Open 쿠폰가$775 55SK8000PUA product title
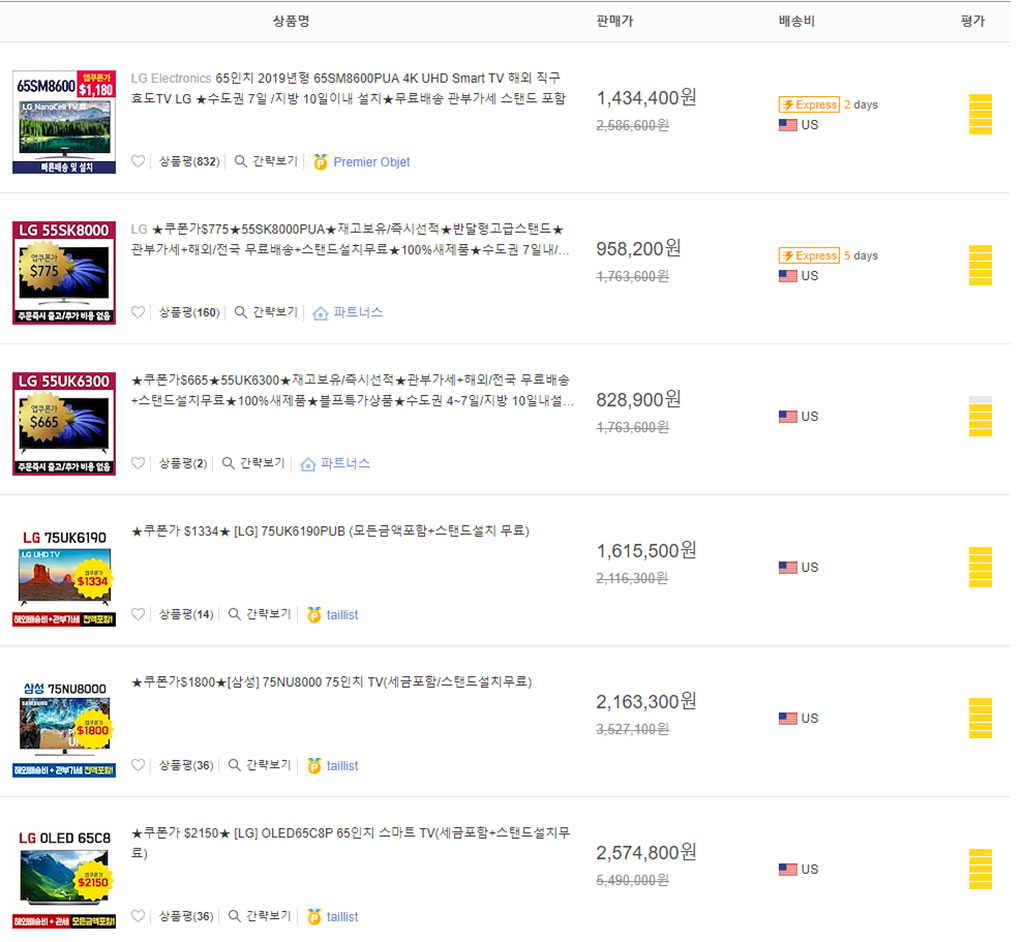The width and height of the screenshot is (1024, 942). (x=350, y=239)
